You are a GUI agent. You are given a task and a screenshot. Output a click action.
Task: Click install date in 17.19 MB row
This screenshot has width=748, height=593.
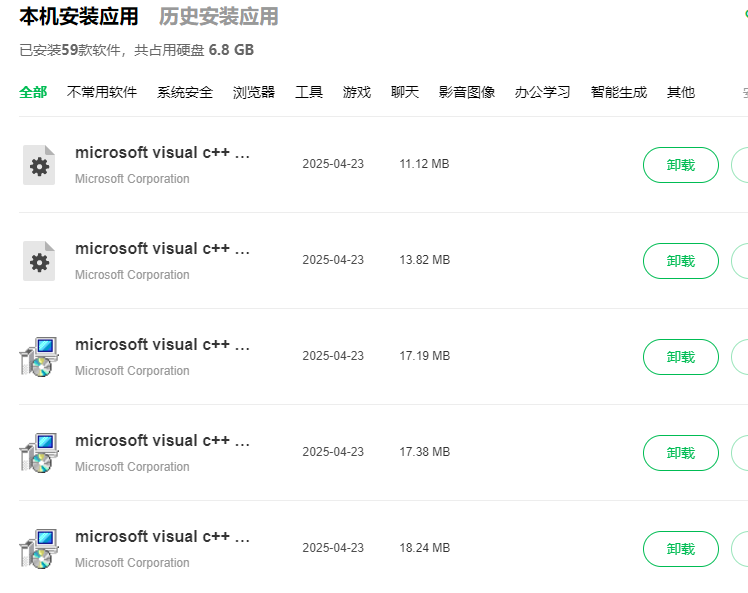point(333,355)
